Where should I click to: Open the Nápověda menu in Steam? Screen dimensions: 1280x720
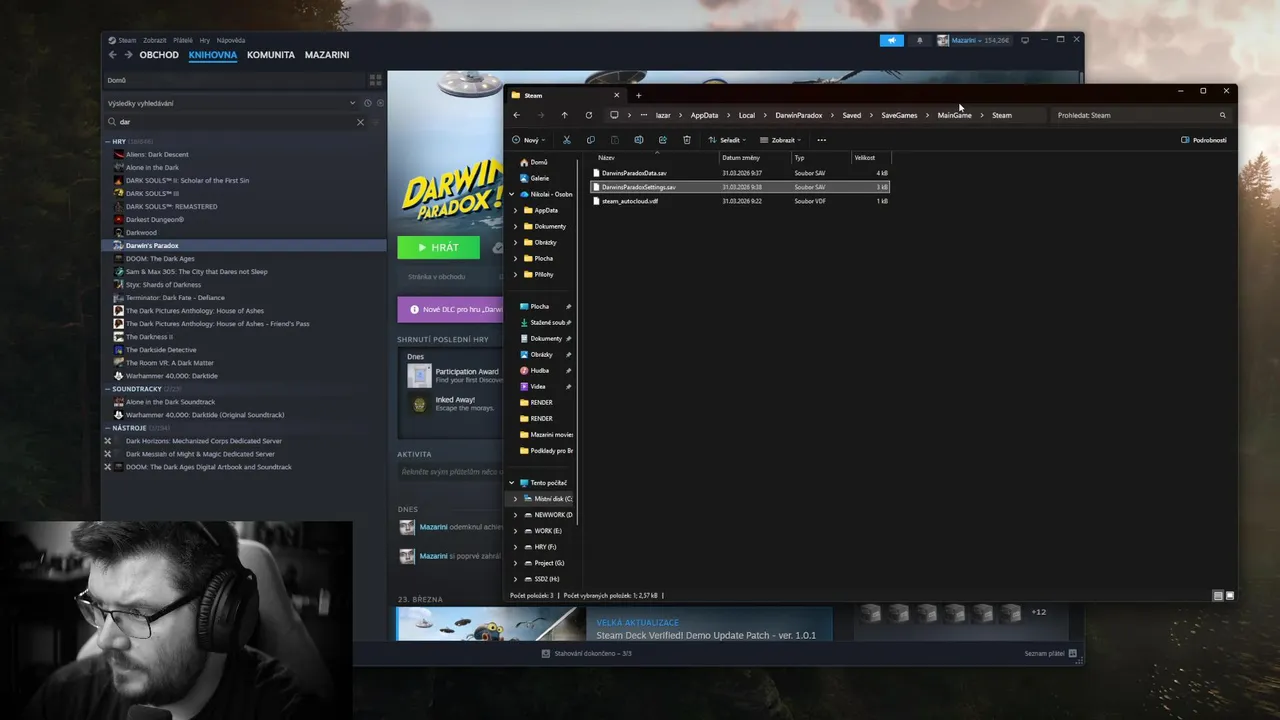[230, 40]
